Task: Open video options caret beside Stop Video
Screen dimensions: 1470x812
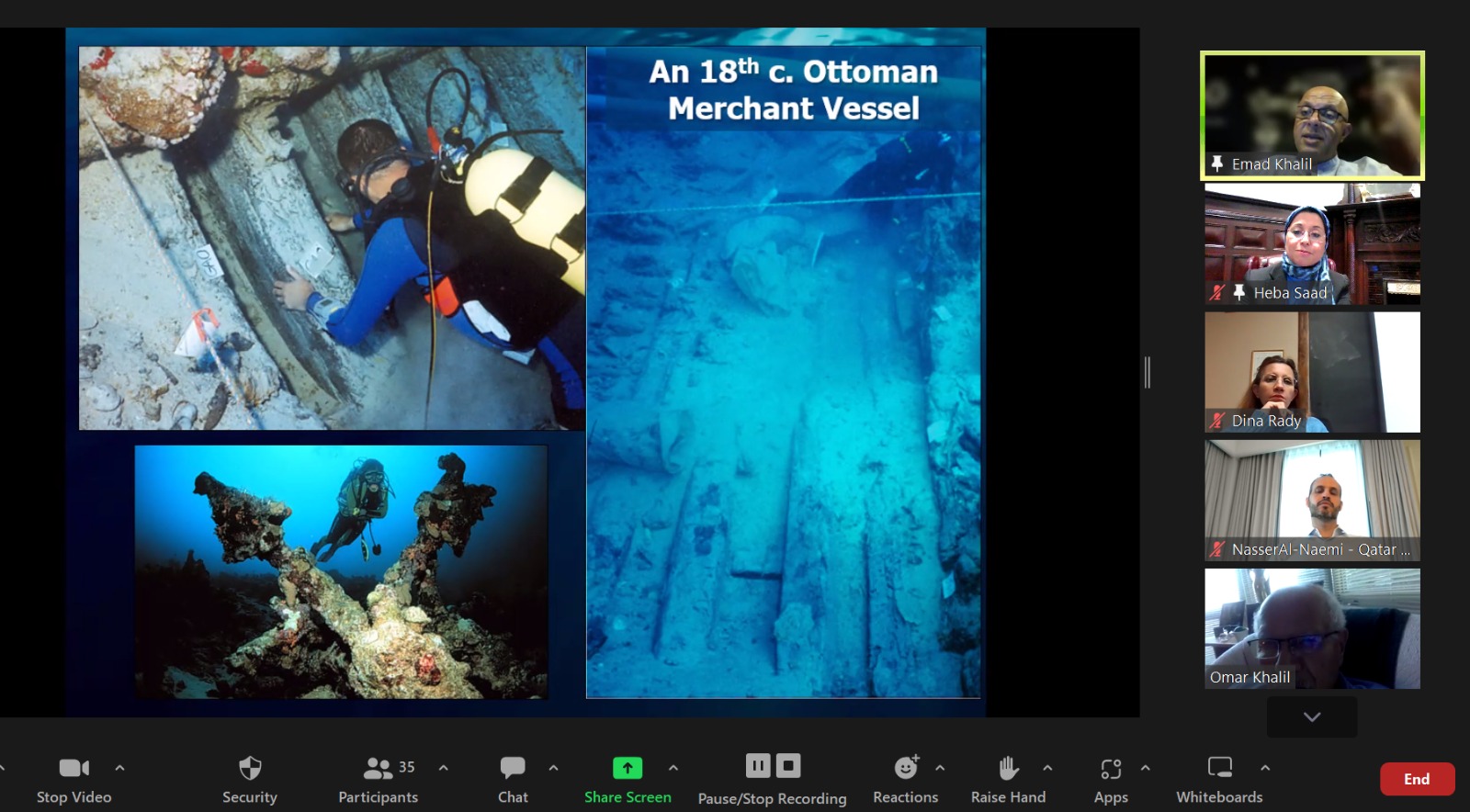Action: click(119, 768)
